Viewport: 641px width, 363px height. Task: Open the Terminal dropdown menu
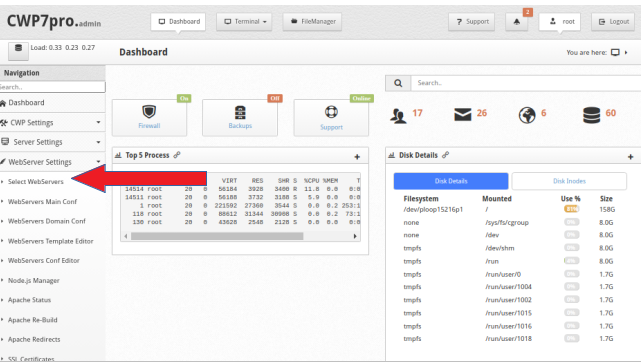tap(244, 22)
